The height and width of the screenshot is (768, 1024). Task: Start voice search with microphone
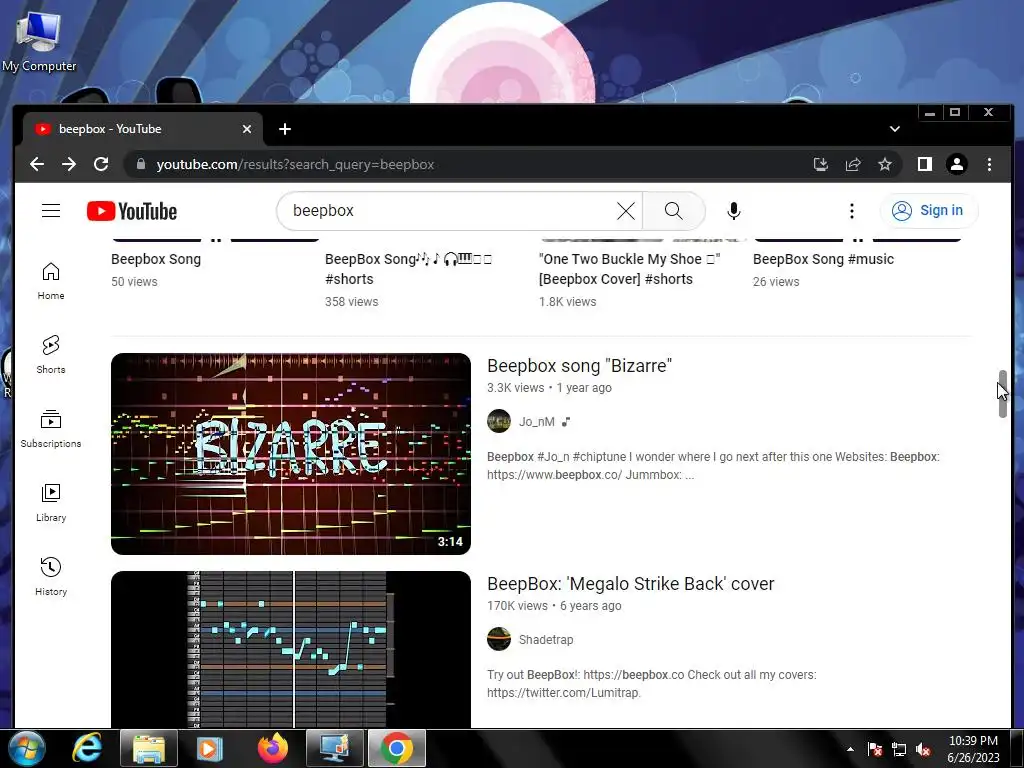click(733, 211)
